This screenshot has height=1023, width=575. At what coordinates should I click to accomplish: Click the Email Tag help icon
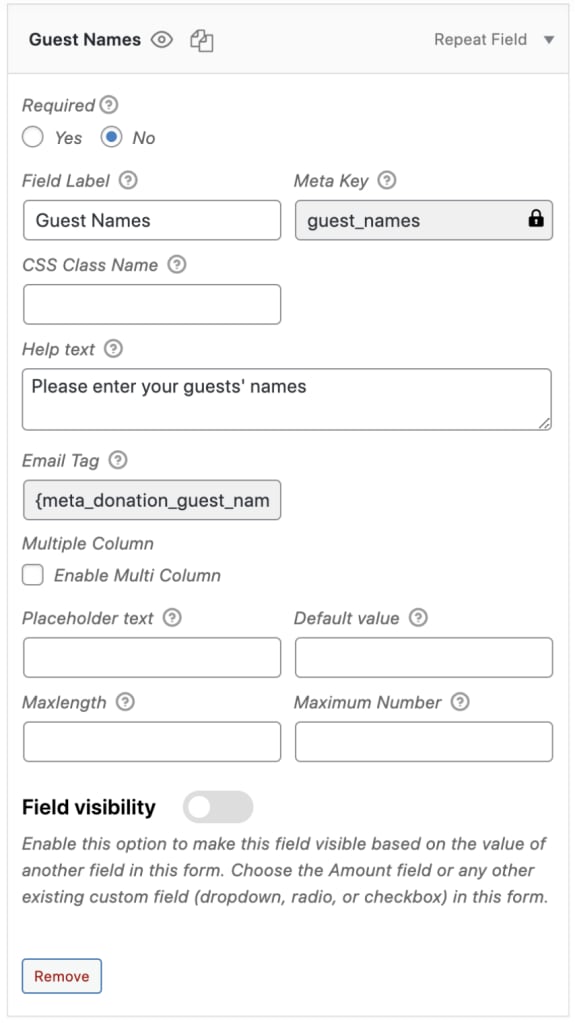tap(117, 460)
